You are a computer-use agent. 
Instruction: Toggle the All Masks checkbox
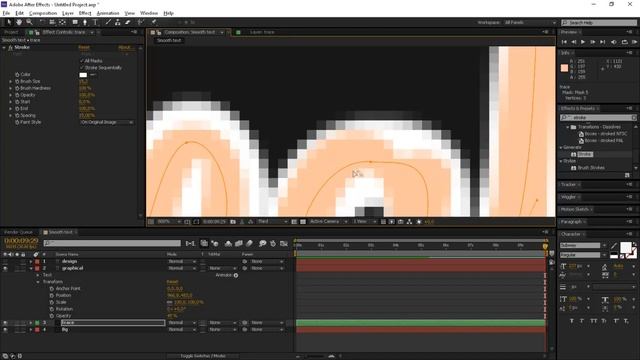point(82,60)
